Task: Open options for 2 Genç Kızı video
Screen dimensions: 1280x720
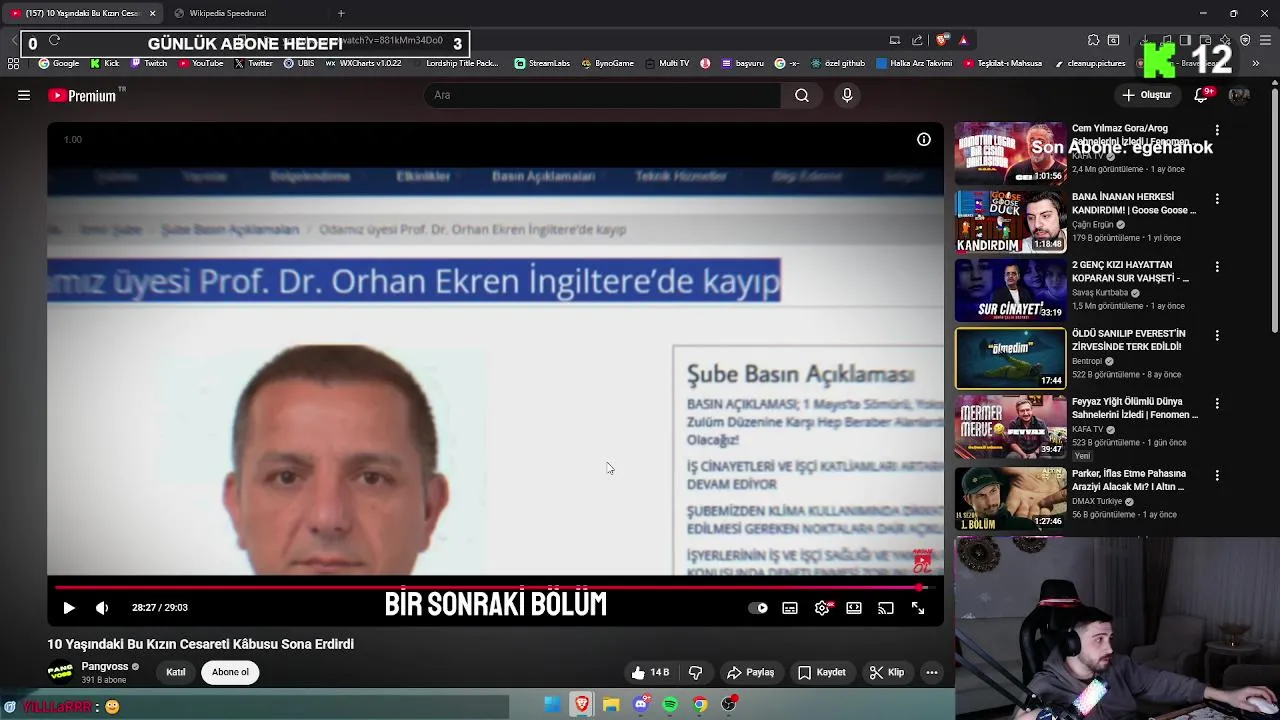Action: coord(1217,267)
